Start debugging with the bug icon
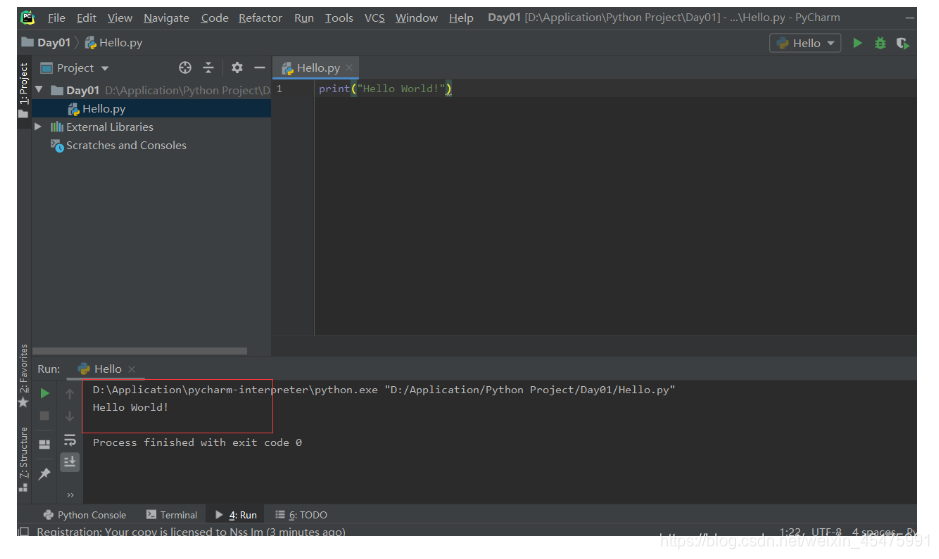 tap(880, 43)
